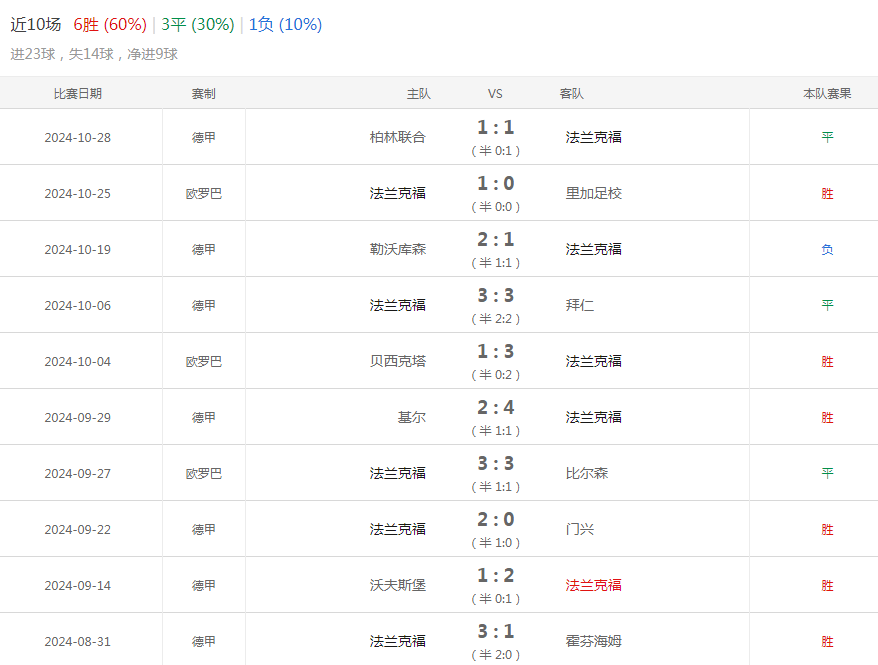Click 法兰克福 in the 贝西克塔 match row
The image size is (878, 665).
pos(594,361)
